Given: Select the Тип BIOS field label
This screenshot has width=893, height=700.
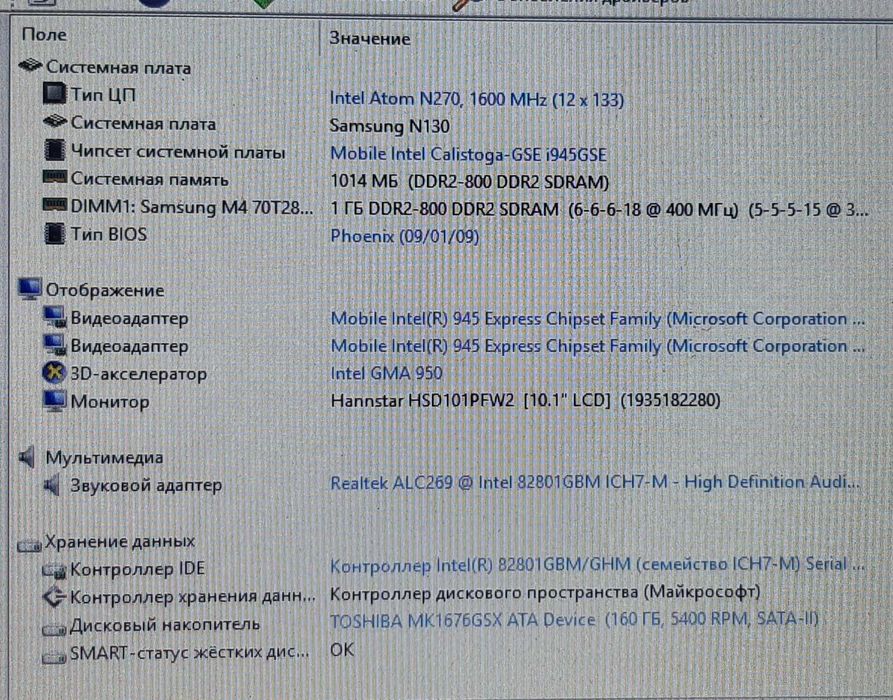Looking at the screenshot, I should (x=109, y=234).
